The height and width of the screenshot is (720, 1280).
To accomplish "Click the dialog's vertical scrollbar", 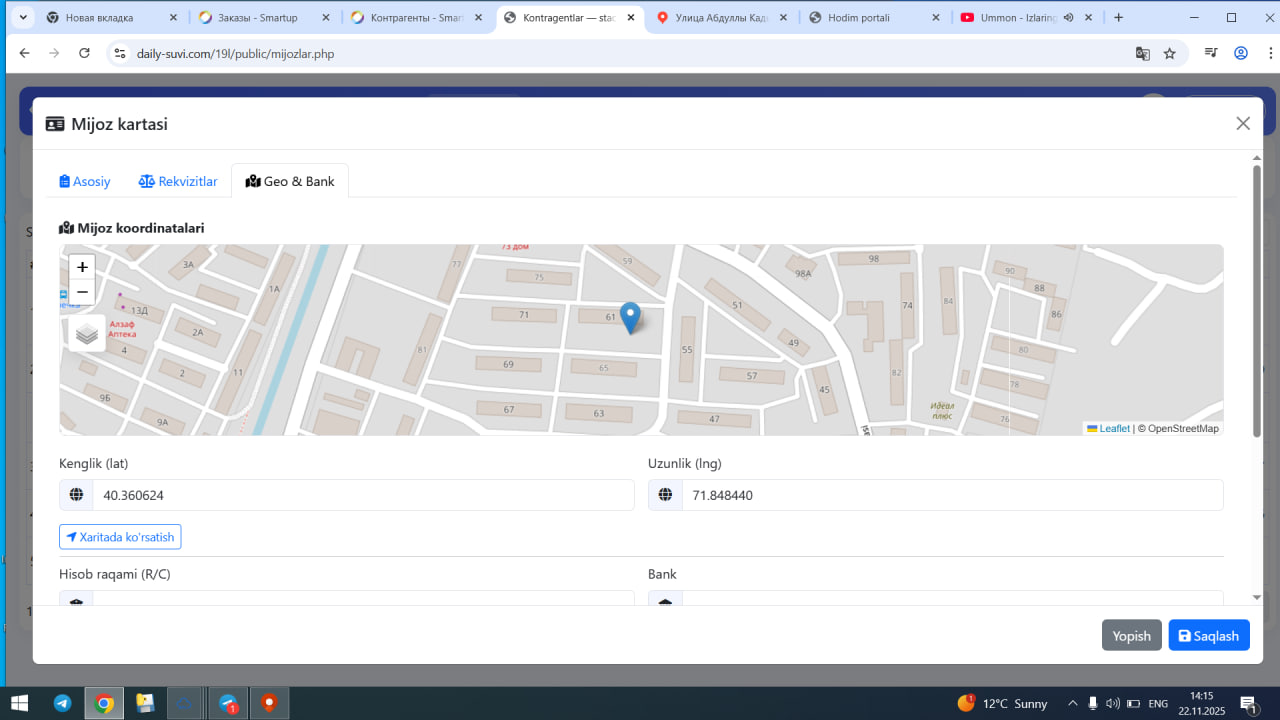I will click(1257, 300).
